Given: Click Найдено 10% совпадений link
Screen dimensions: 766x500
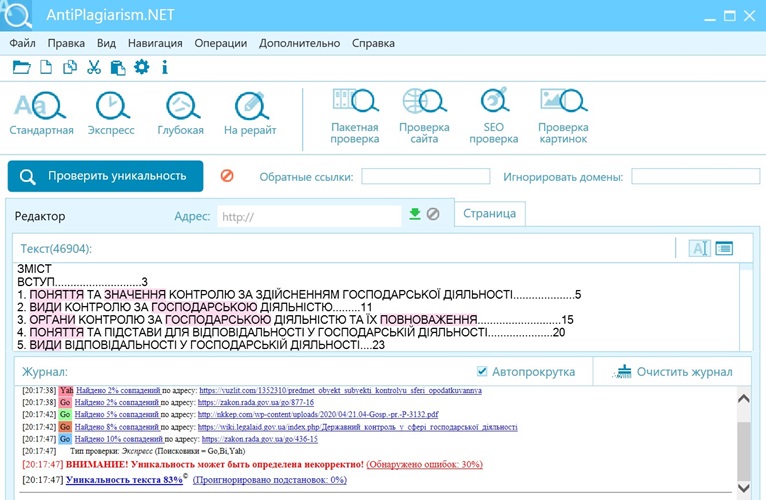Looking at the screenshot, I should pyautogui.click(x=119, y=439).
